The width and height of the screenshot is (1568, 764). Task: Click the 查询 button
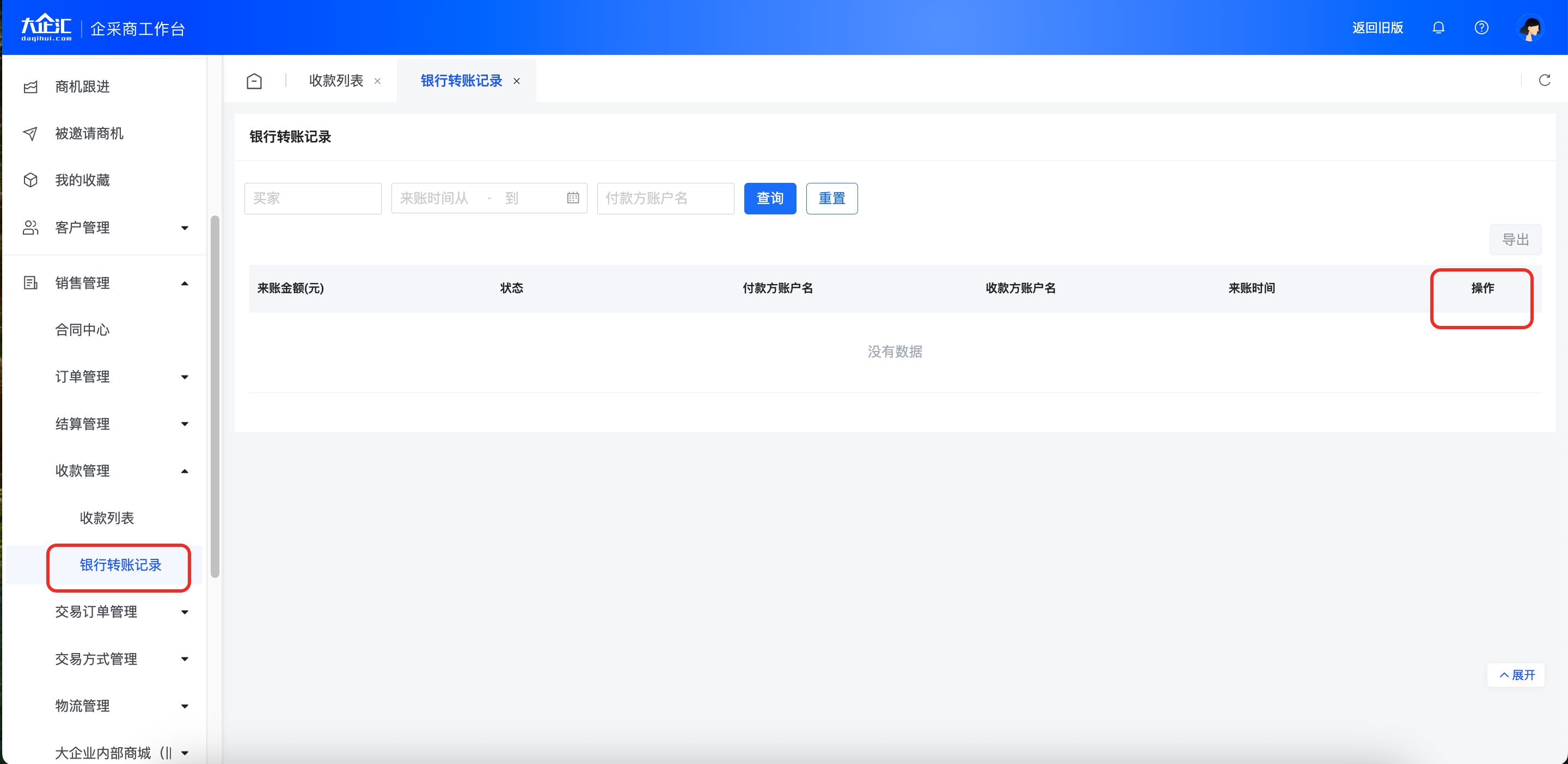pyautogui.click(x=769, y=198)
